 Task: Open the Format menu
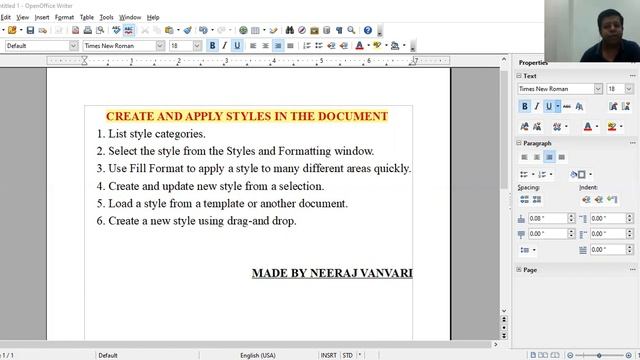point(64,17)
